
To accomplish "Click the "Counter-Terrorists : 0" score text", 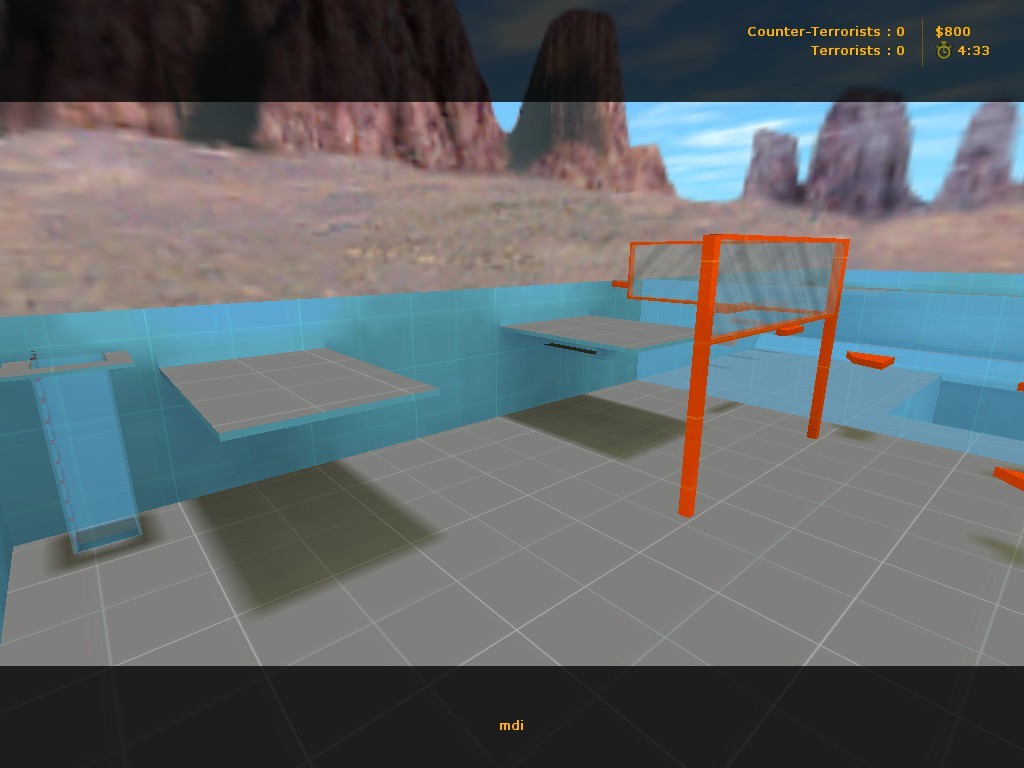I will coord(825,31).
